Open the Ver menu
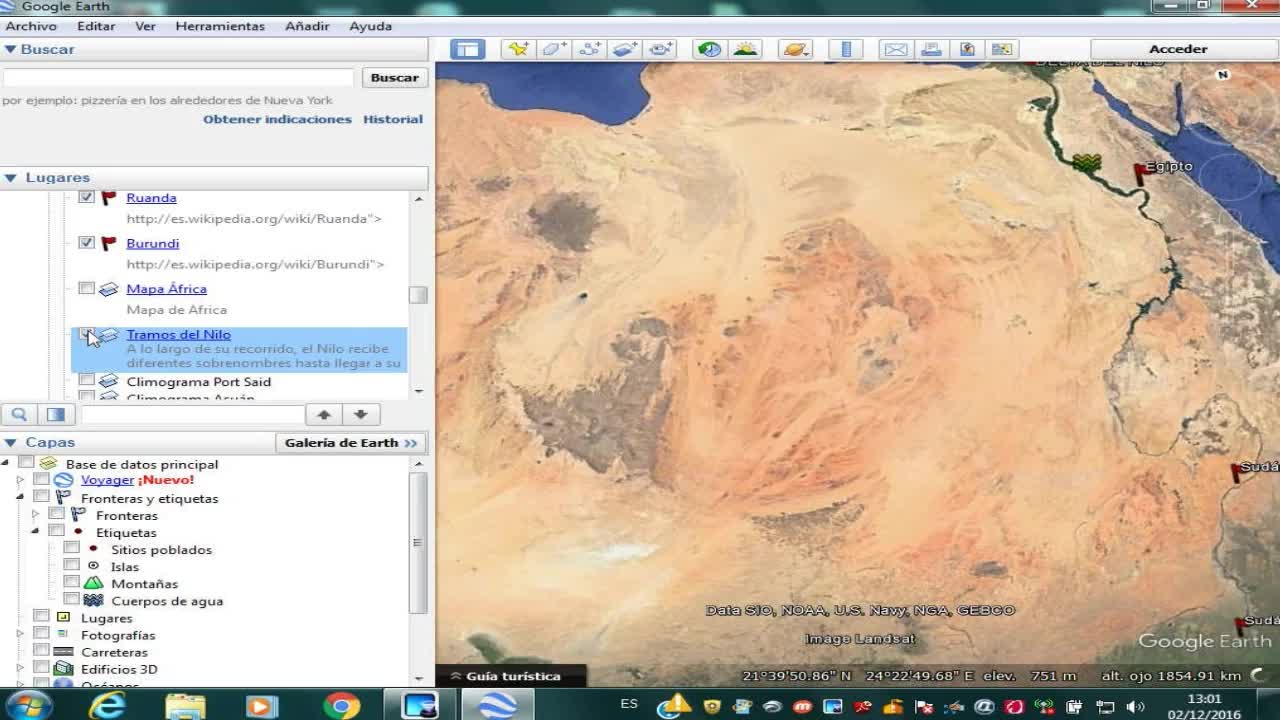Screen dimensions: 1280x720 (x=145, y=26)
